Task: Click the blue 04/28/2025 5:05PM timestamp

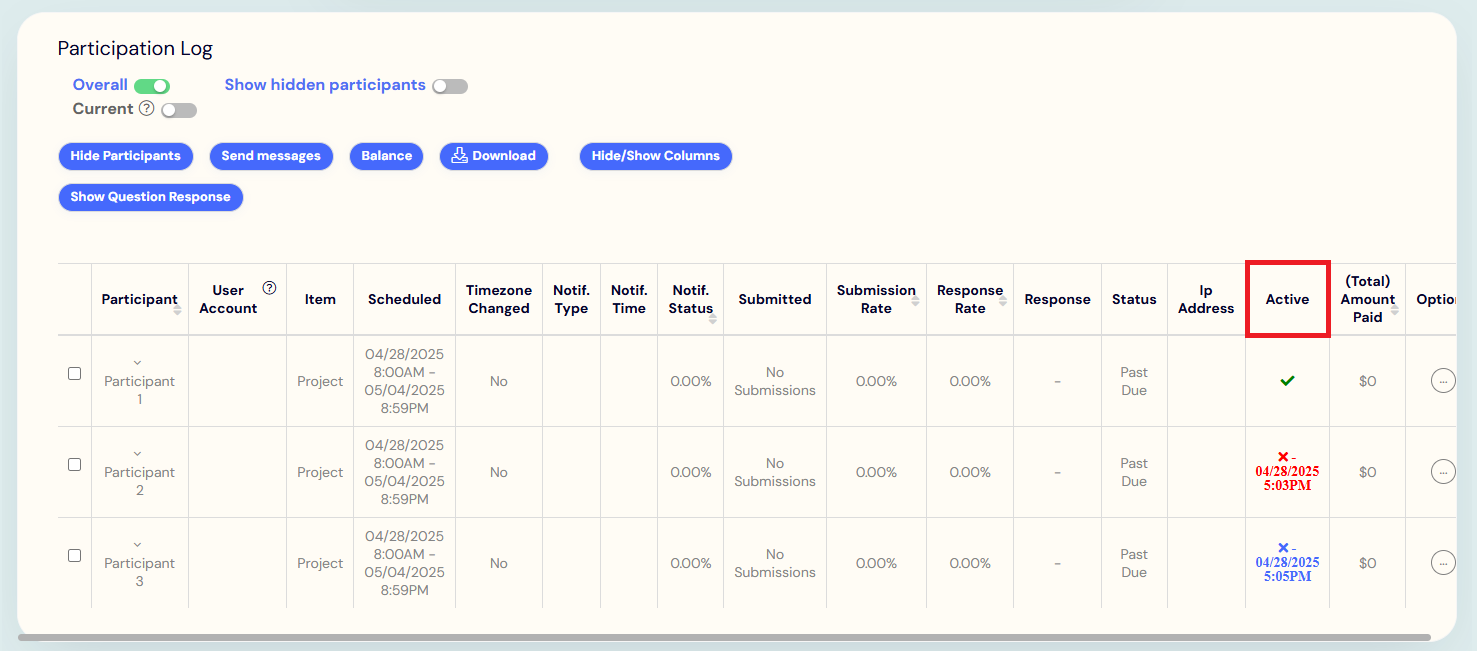Action: tap(1287, 569)
